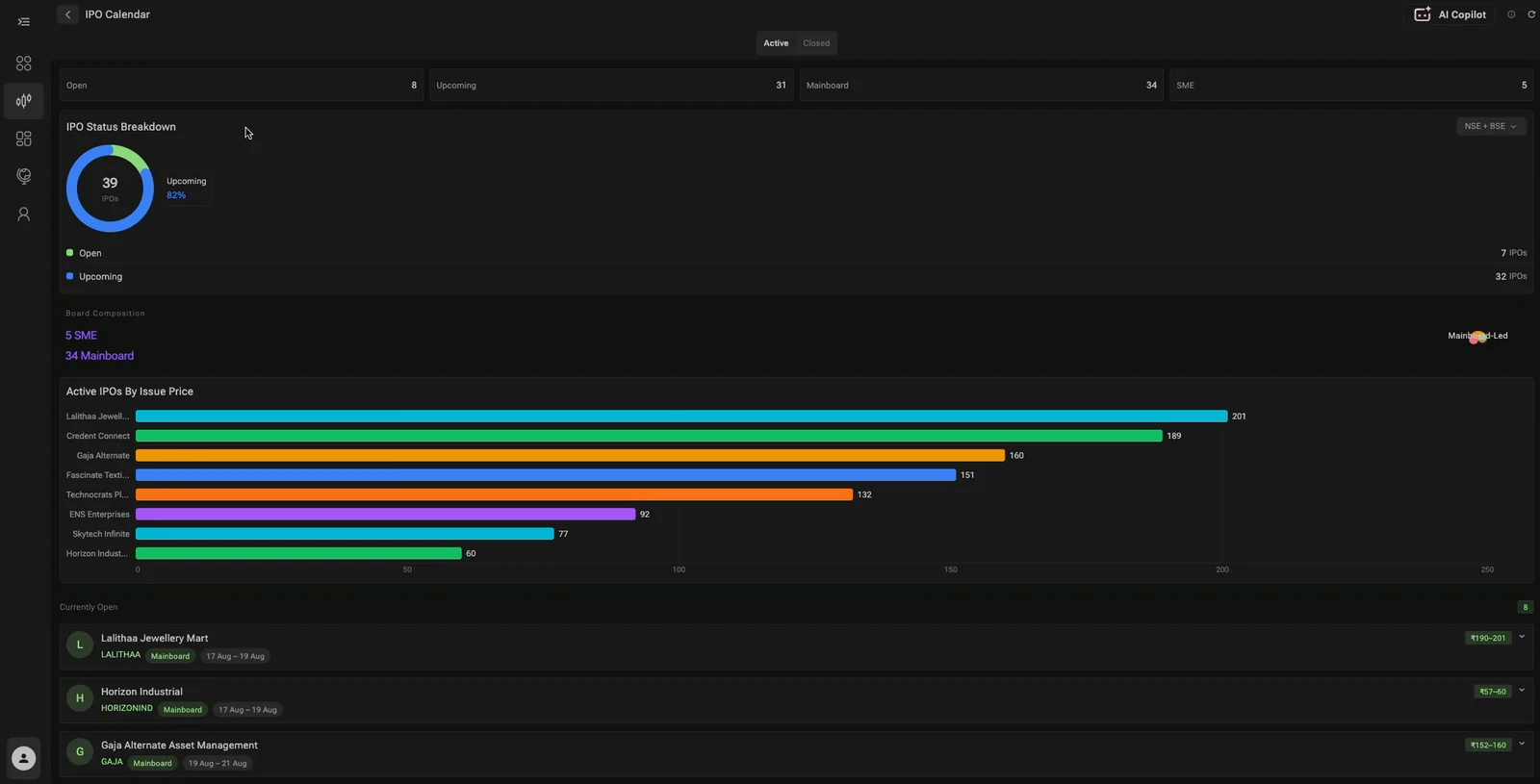Open the AI Copilot panel

(1450, 14)
